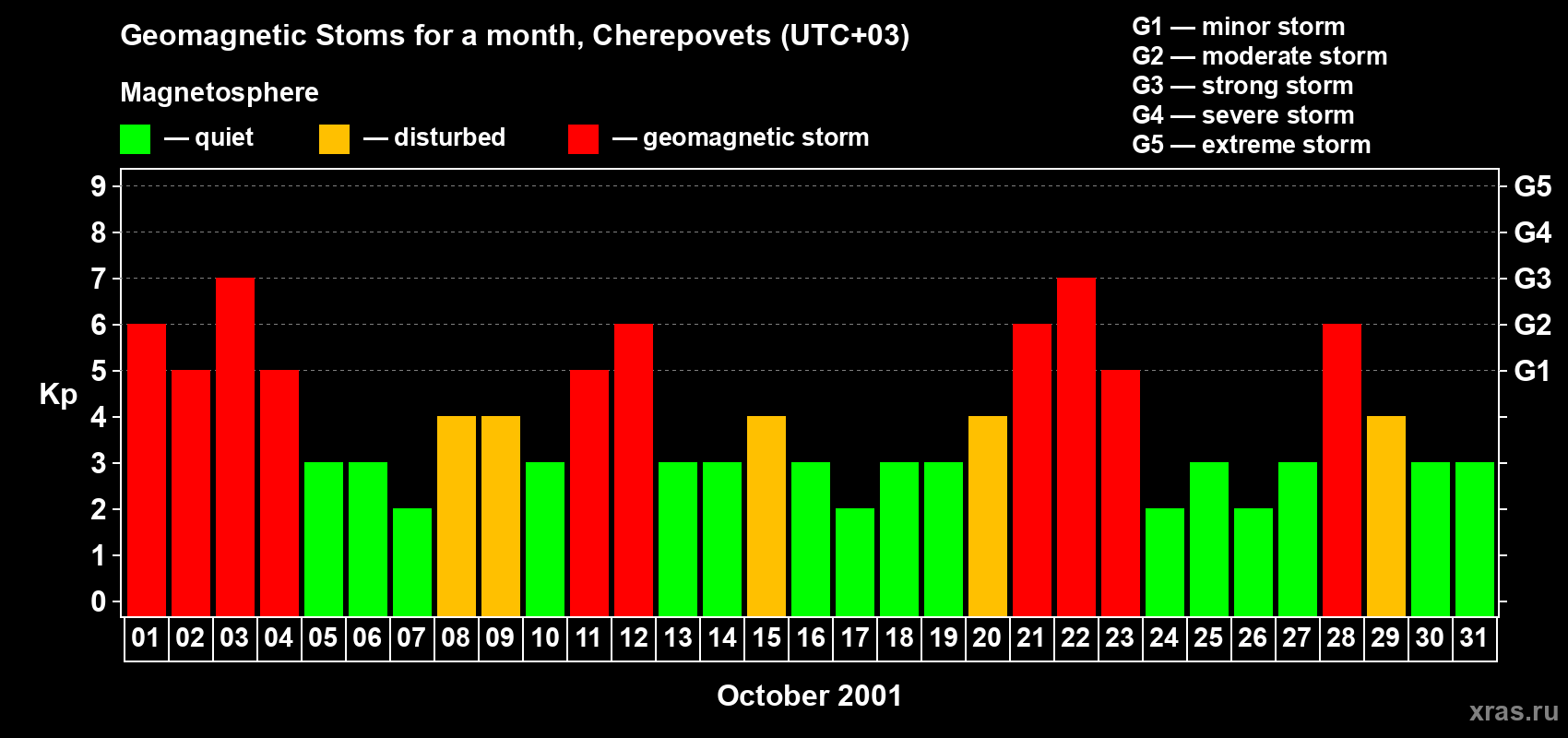Click the 'G3 — strong storm' legend line
This screenshot has width=1568, height=738.
pos(1242,86)
